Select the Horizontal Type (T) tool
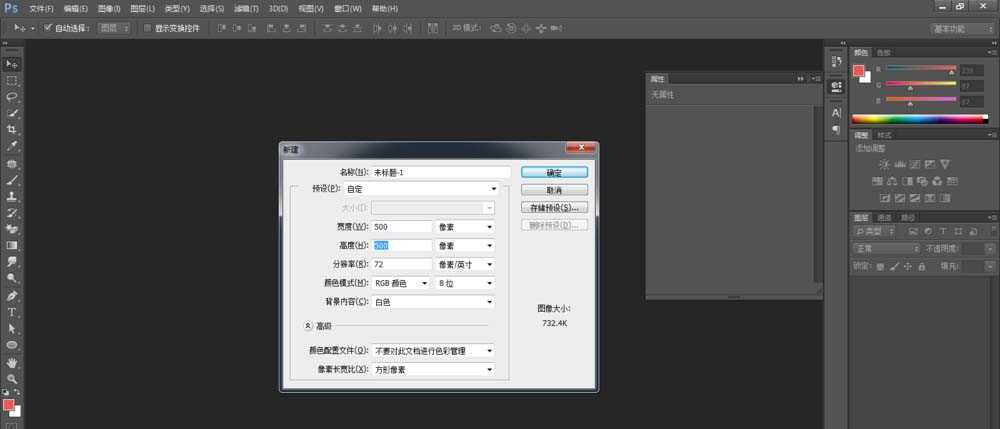 click(x=12, y=312)
